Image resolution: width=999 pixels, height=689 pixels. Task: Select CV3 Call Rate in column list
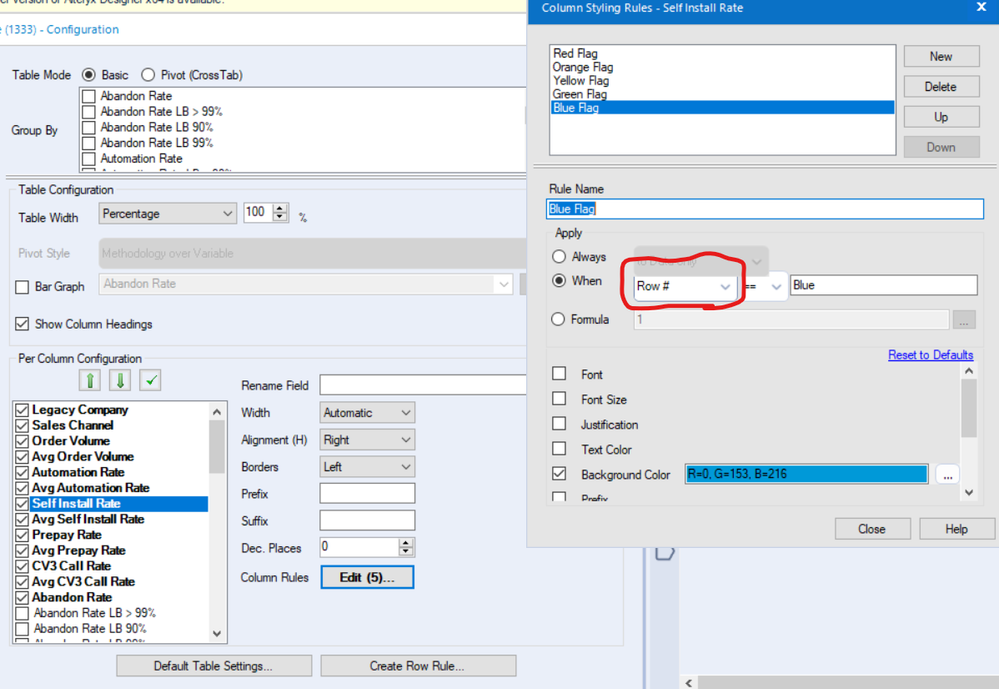(71, 566)
